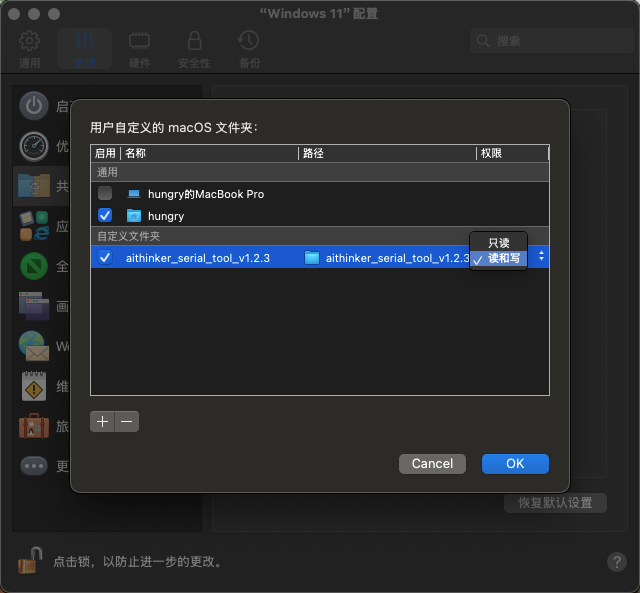Click the blue folder icon in the path column
This screenshot has width=640, height=593.
tap(312, 258)
